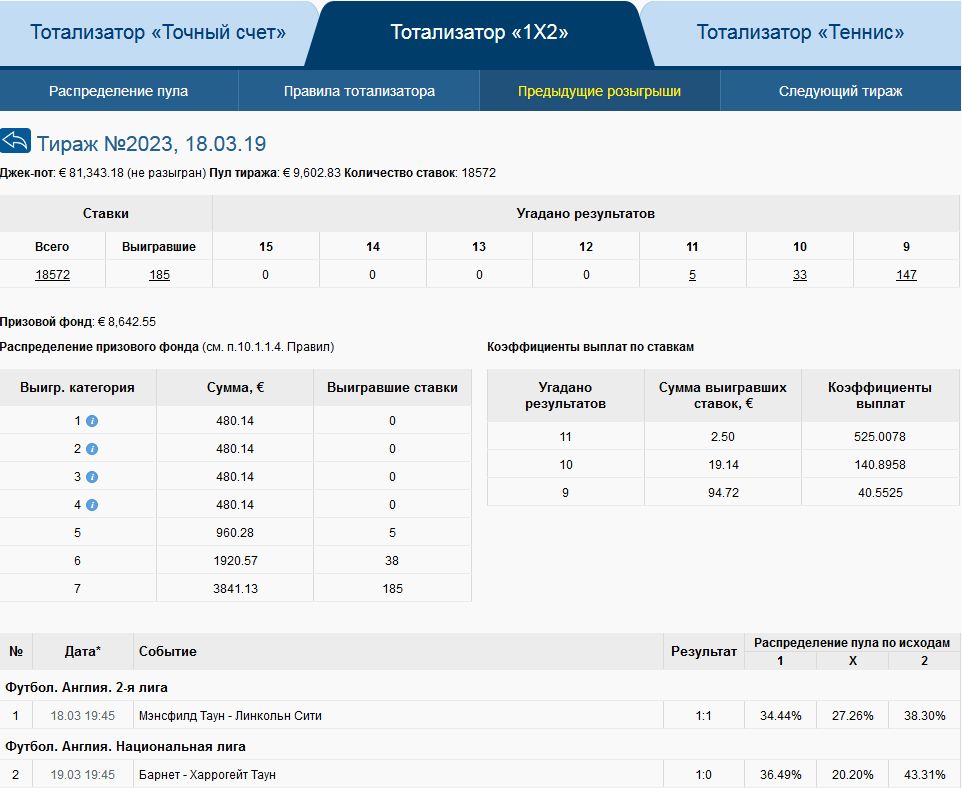Click info icon next to category 3
The image size is (962, 788).
click(x=92, y=477)
